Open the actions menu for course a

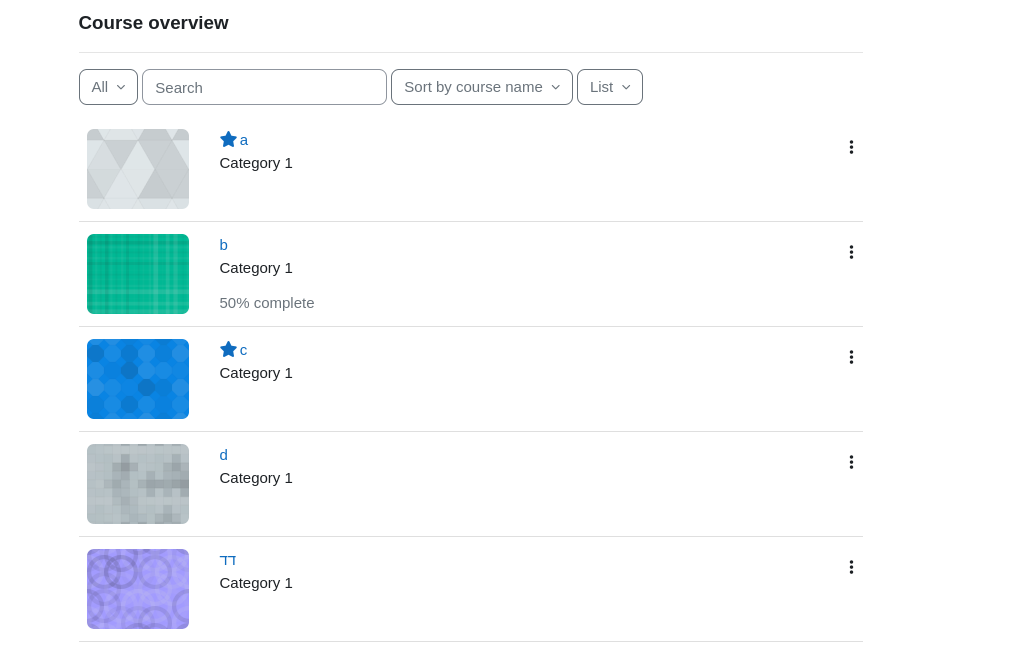pos(851,148)
